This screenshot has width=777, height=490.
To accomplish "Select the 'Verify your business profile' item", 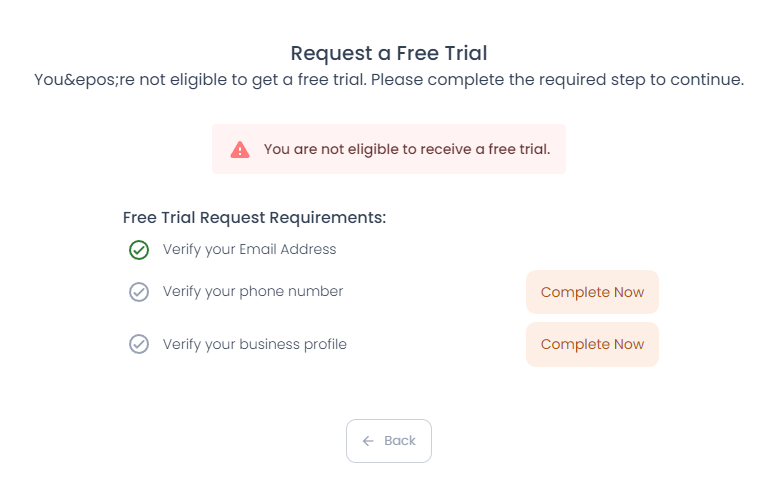I will coord(255,344).
